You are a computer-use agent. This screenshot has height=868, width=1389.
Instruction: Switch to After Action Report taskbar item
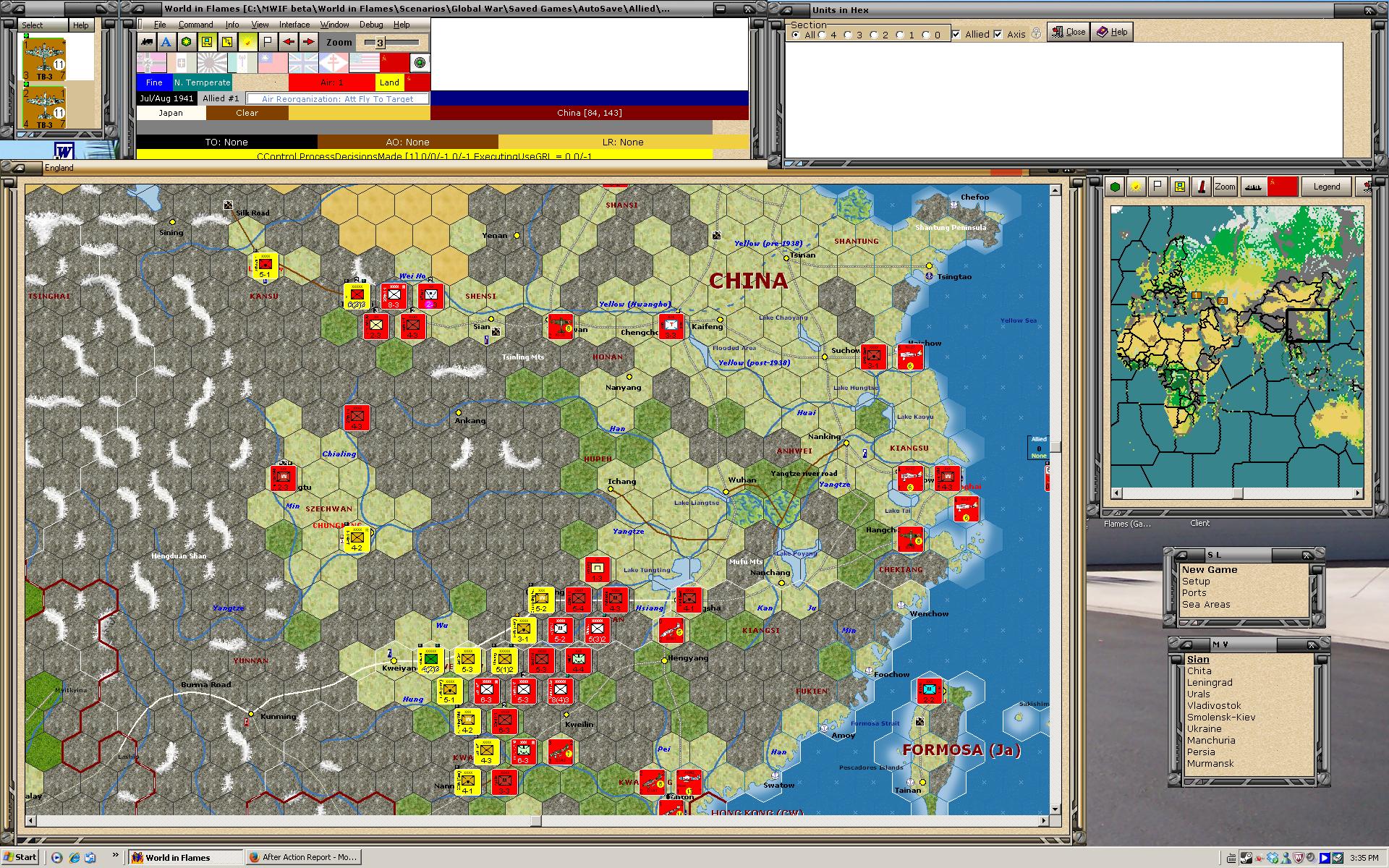point(303,857)
